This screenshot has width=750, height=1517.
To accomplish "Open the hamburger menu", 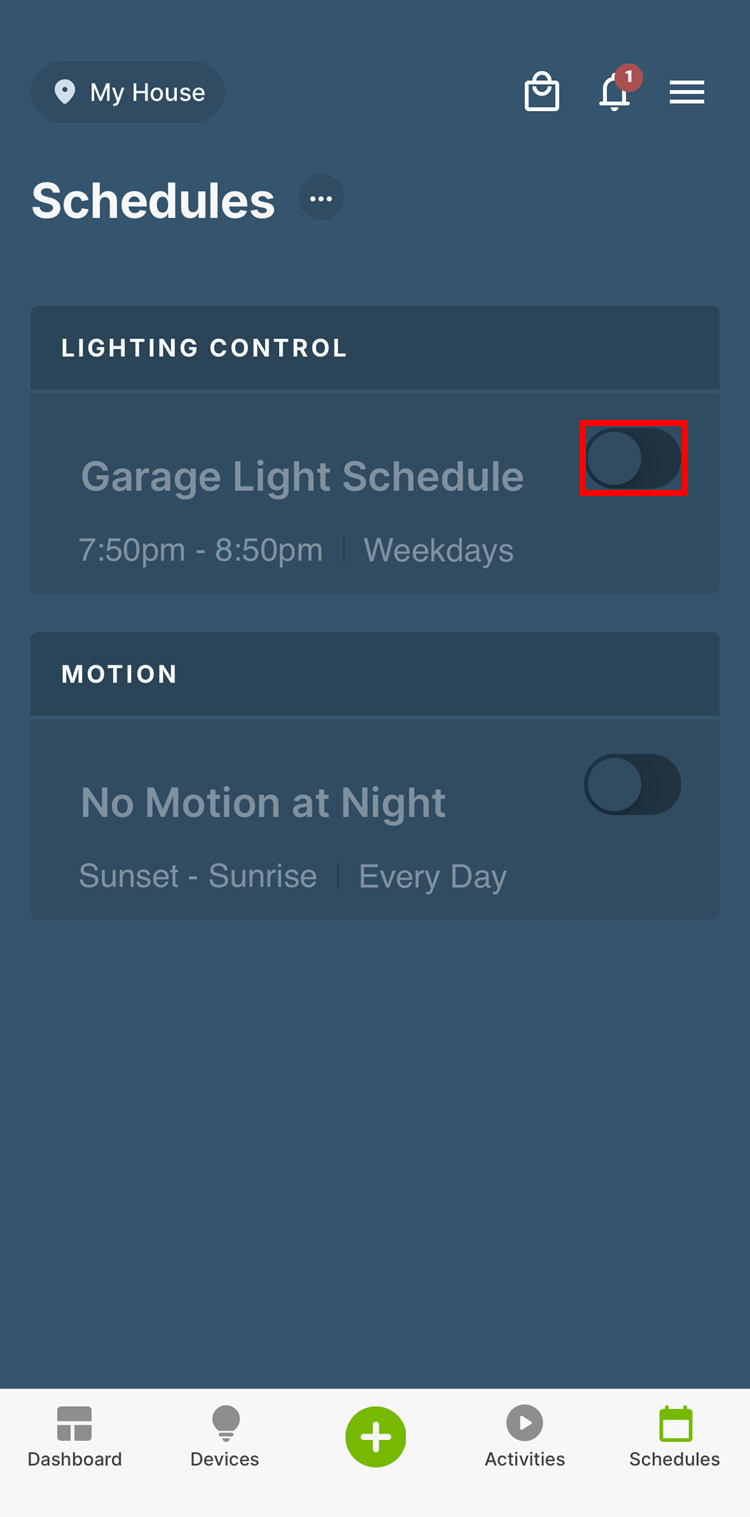I will click(x=687, y=92).
